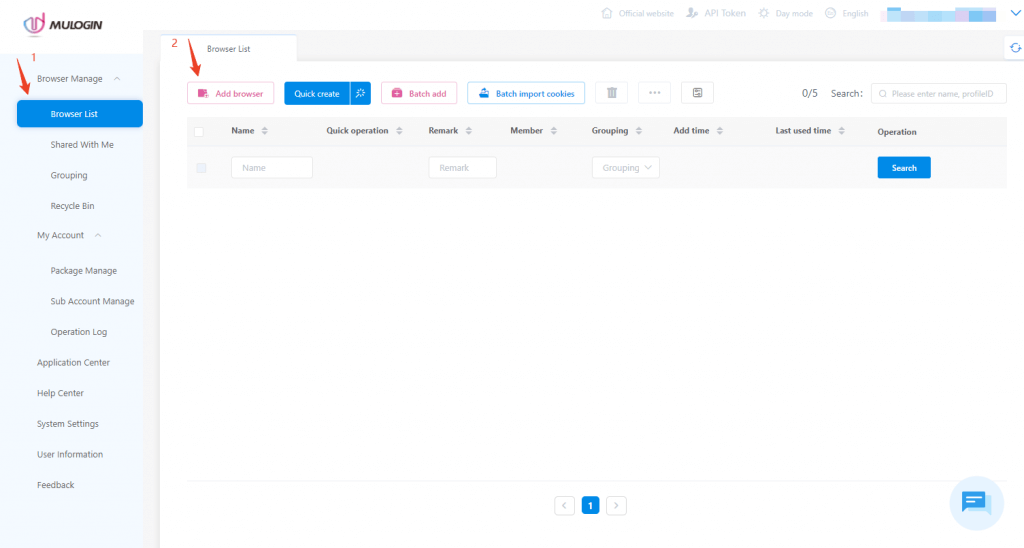Open the Grouping filter dropdown

tap(625, 168)
